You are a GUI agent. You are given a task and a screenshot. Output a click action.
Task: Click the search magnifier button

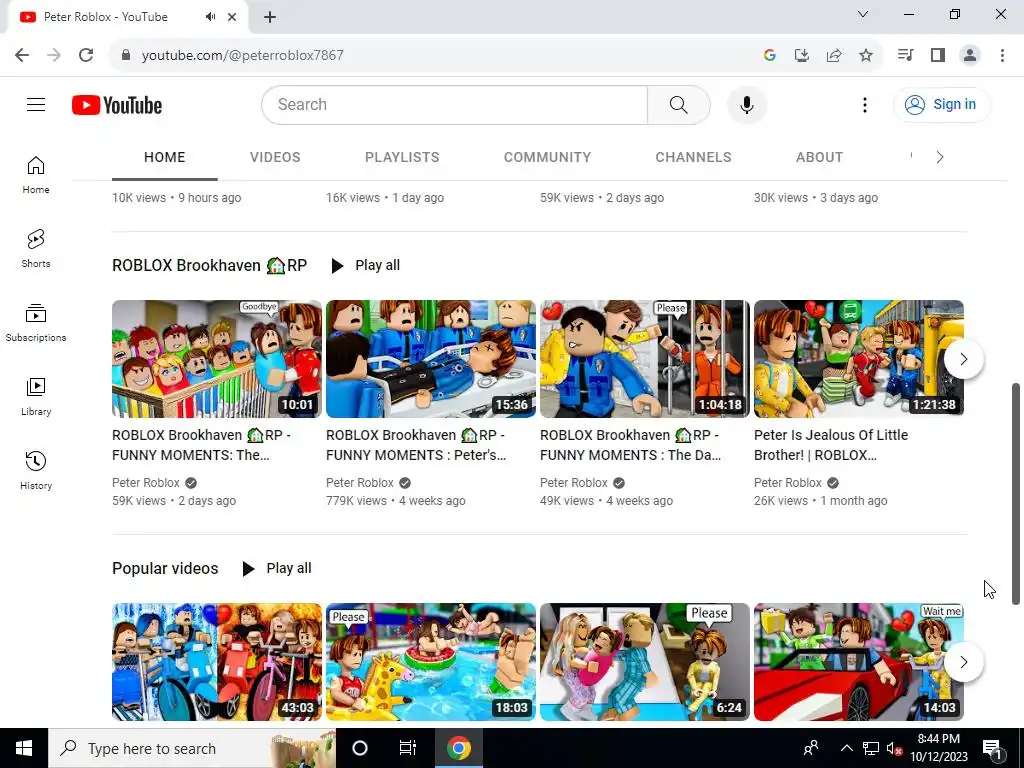[x=679, y=104]
